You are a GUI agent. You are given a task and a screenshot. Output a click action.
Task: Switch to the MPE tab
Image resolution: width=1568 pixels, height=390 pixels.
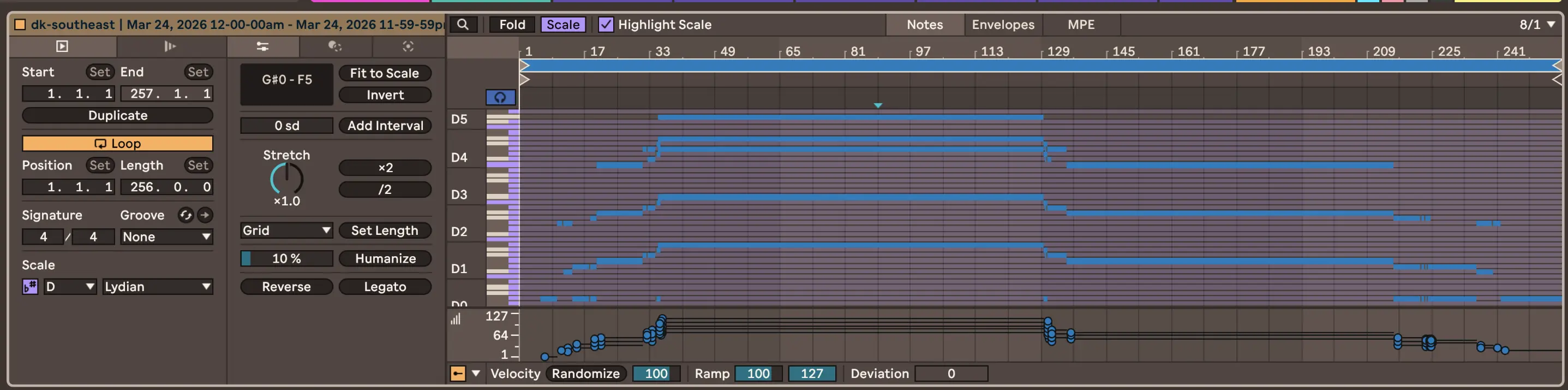(x=1080, y=25)
